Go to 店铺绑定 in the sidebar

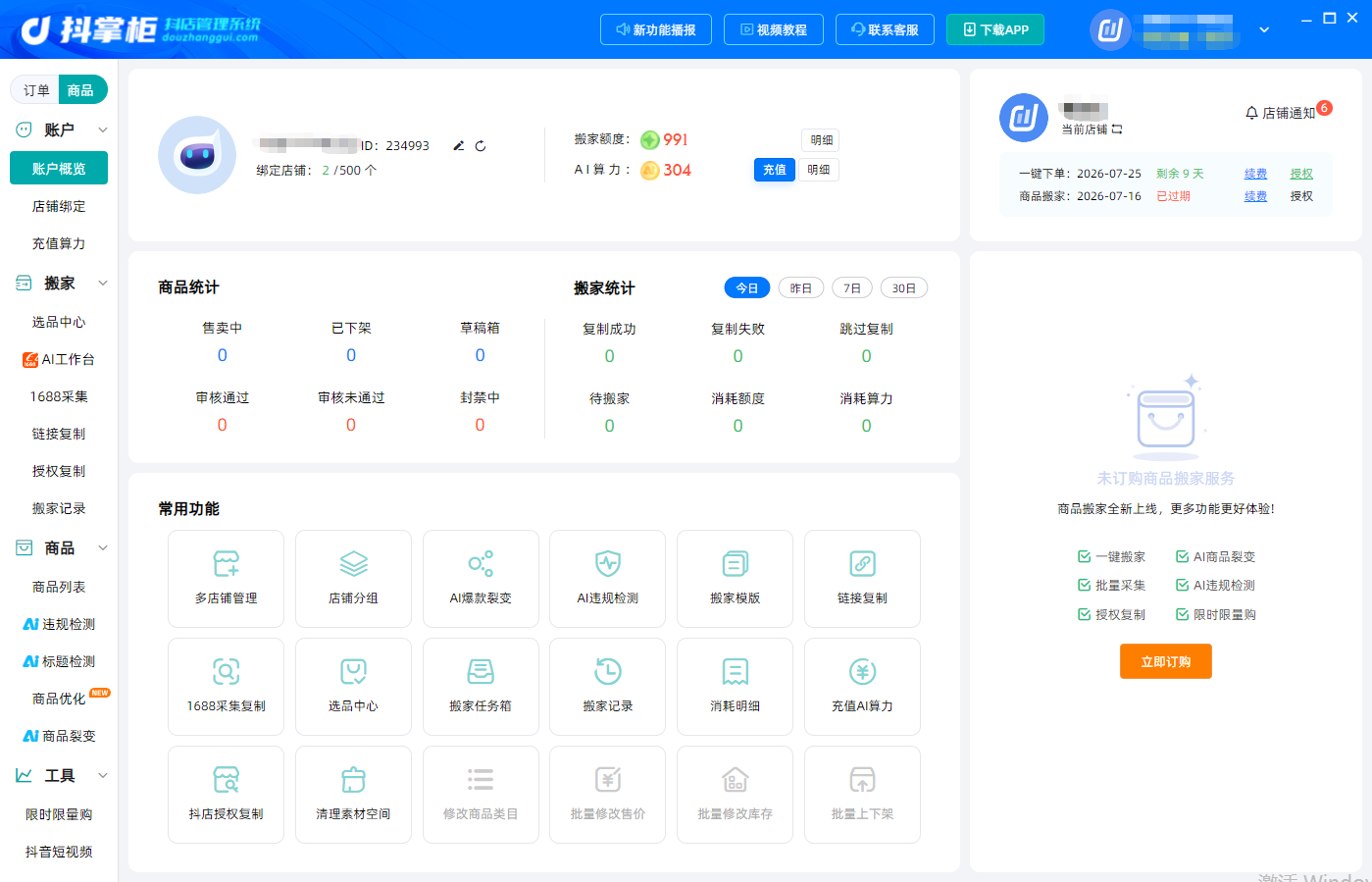click(x=59, y=206)
